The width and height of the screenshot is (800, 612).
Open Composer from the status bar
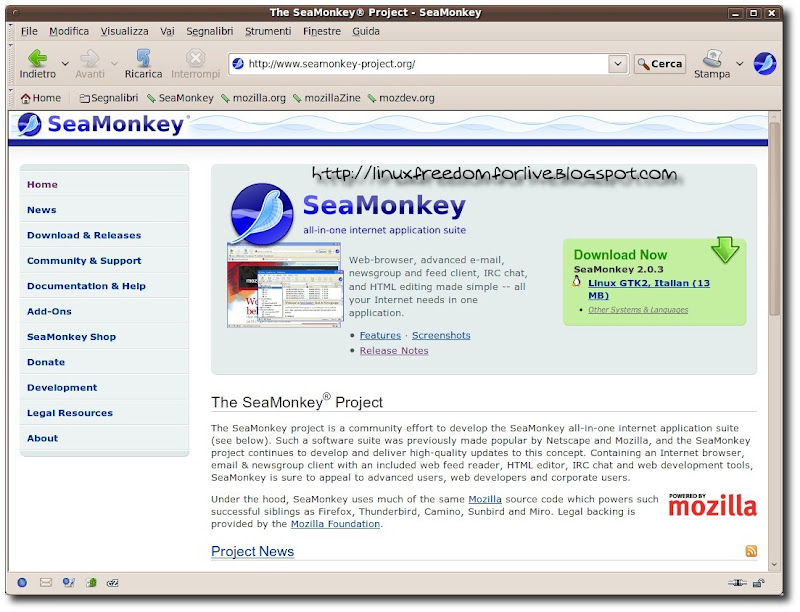point(68,582)
